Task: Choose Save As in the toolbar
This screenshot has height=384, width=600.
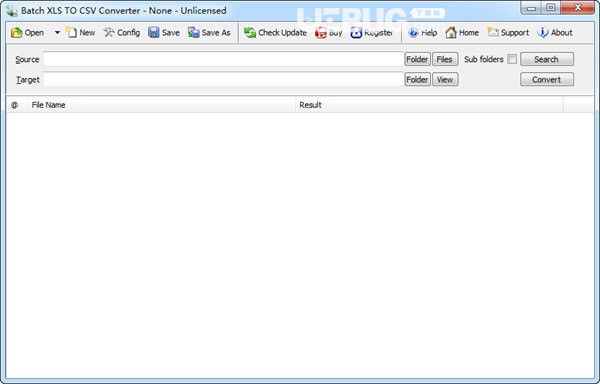Action: 209,33
